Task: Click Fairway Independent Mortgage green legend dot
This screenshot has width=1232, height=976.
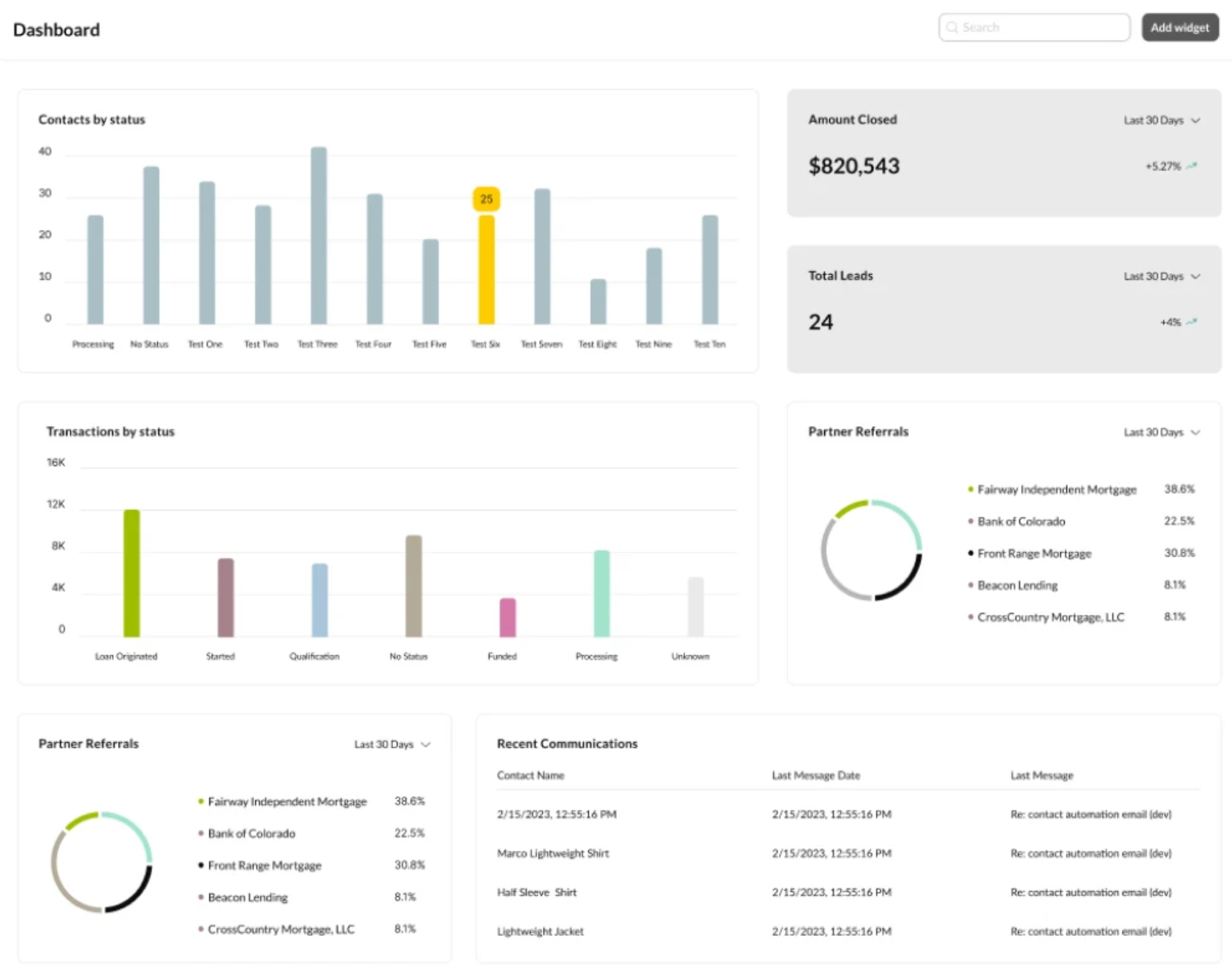Action: click(970, 489)
